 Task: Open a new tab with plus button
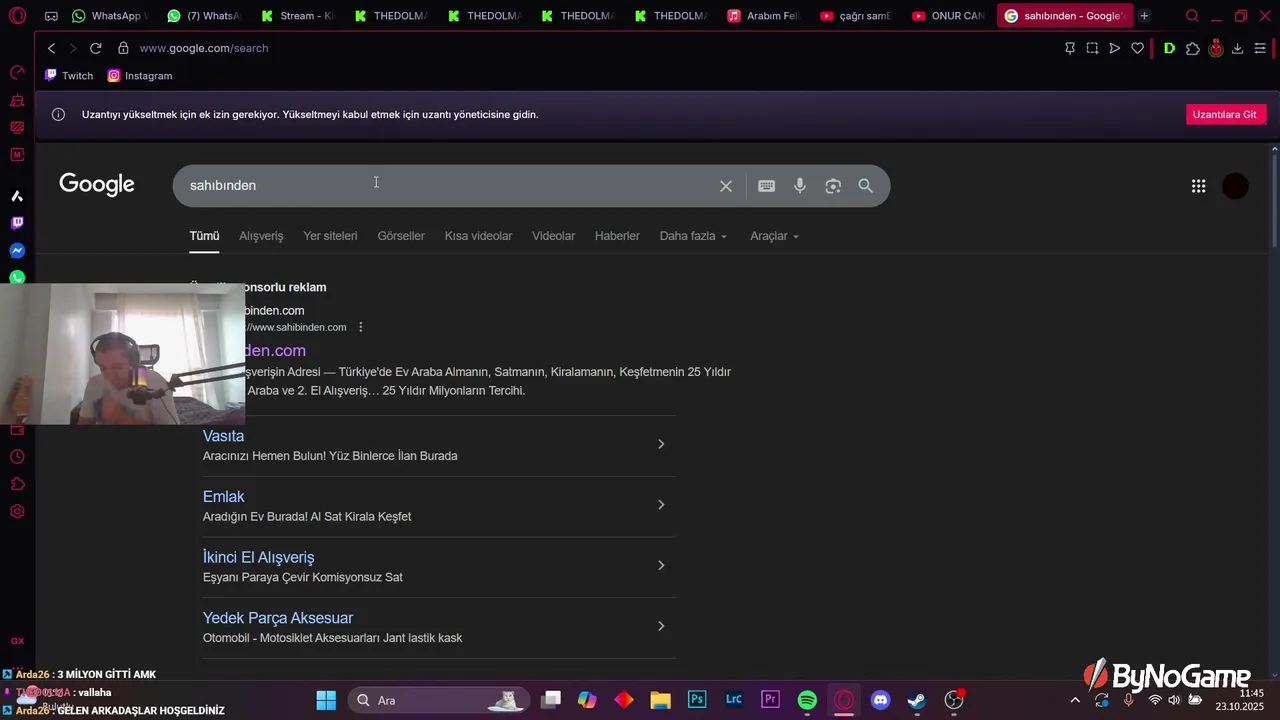point(1144,16)
